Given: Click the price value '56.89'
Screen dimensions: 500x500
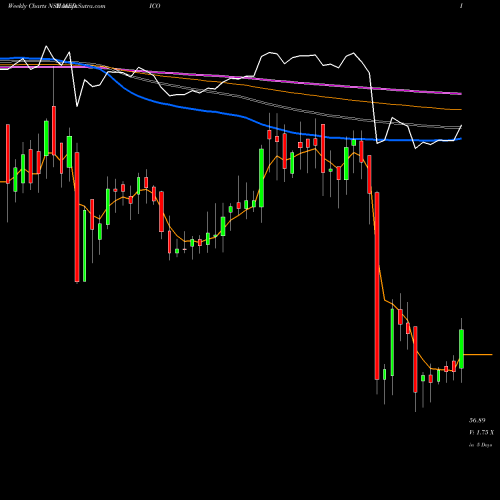Looking at the screenshot, I should (477, 420).
